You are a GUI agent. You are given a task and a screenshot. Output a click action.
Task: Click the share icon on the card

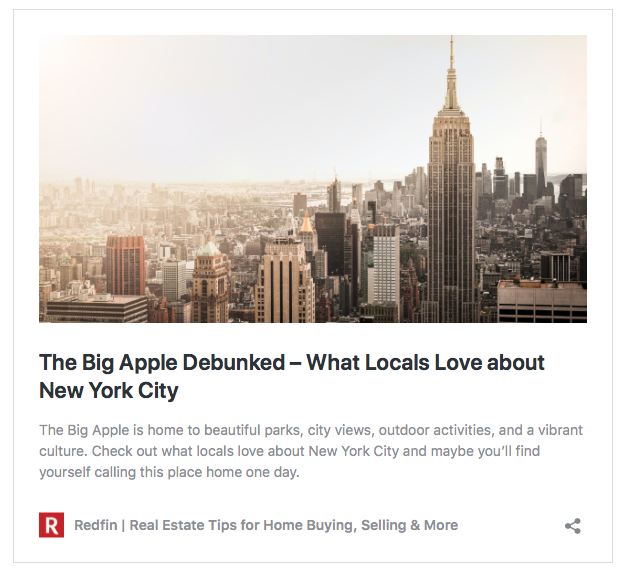573,526
